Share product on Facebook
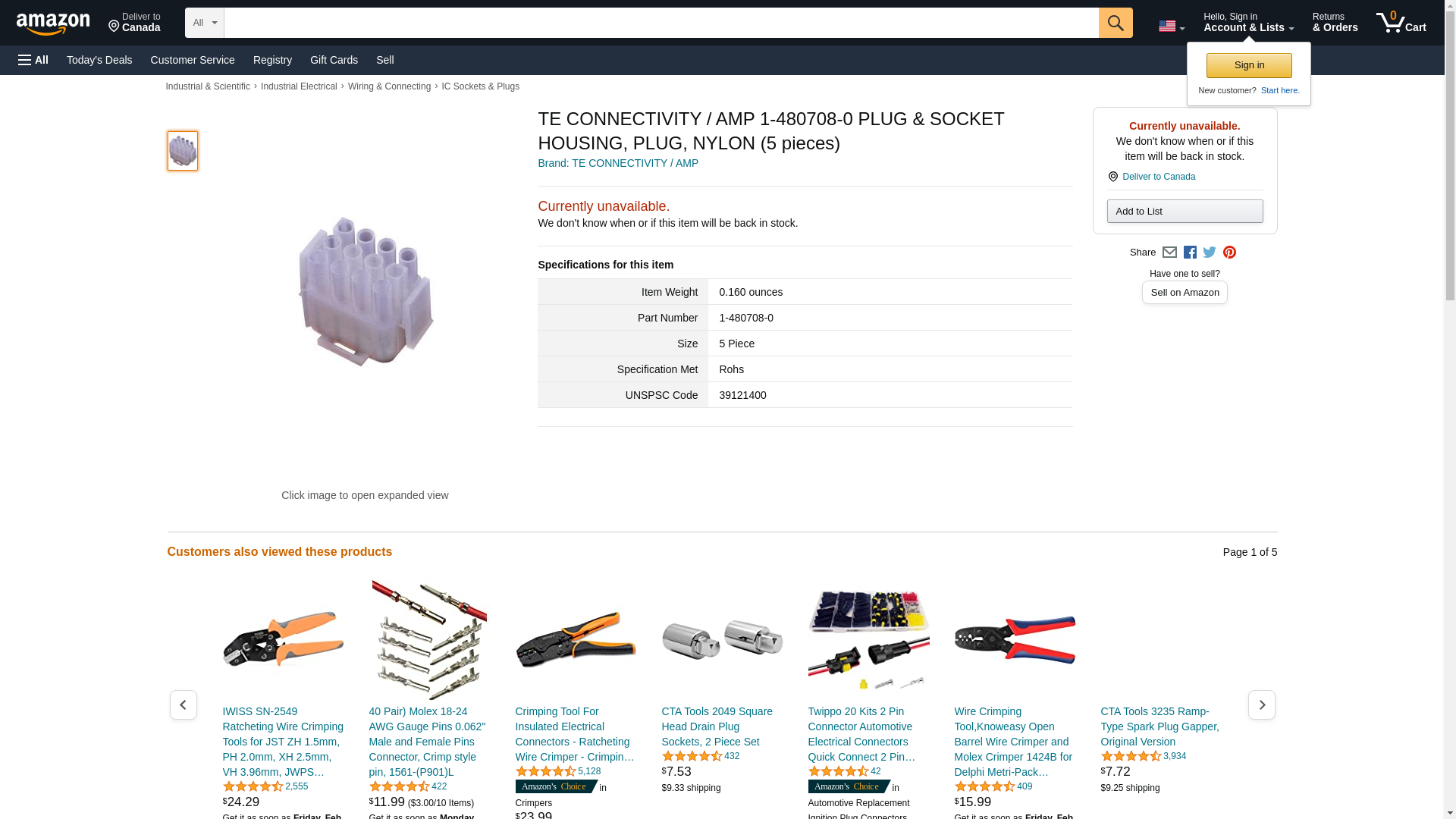 pos(1190,253)
